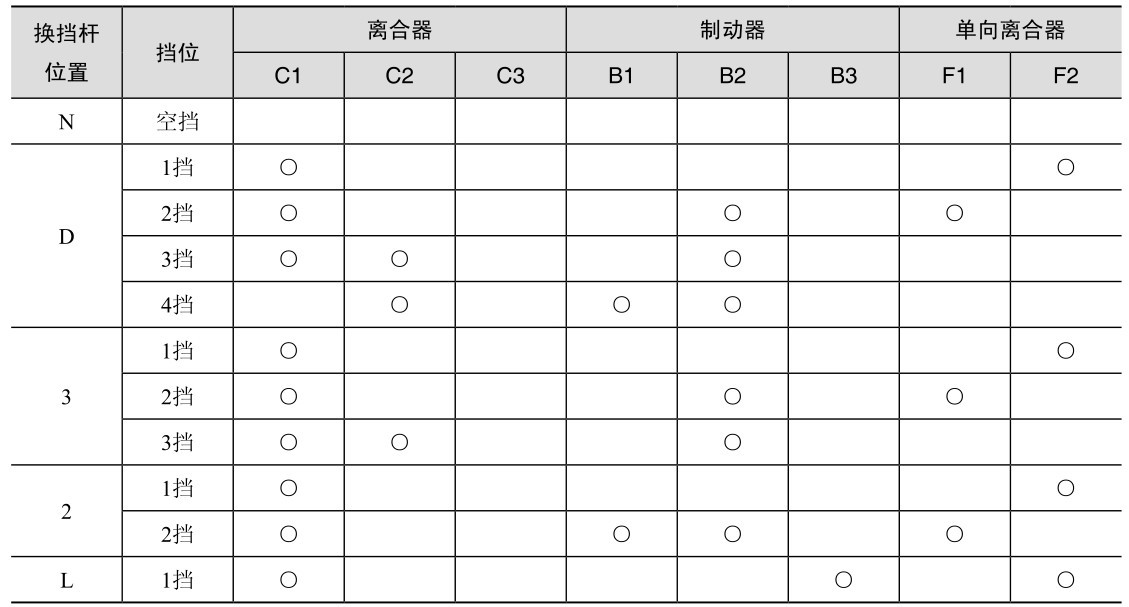Image resolution: width=1129 pixels, height=607 pixels.
Task: Click the 4挡 cell
Action: (x=177, y=306)
